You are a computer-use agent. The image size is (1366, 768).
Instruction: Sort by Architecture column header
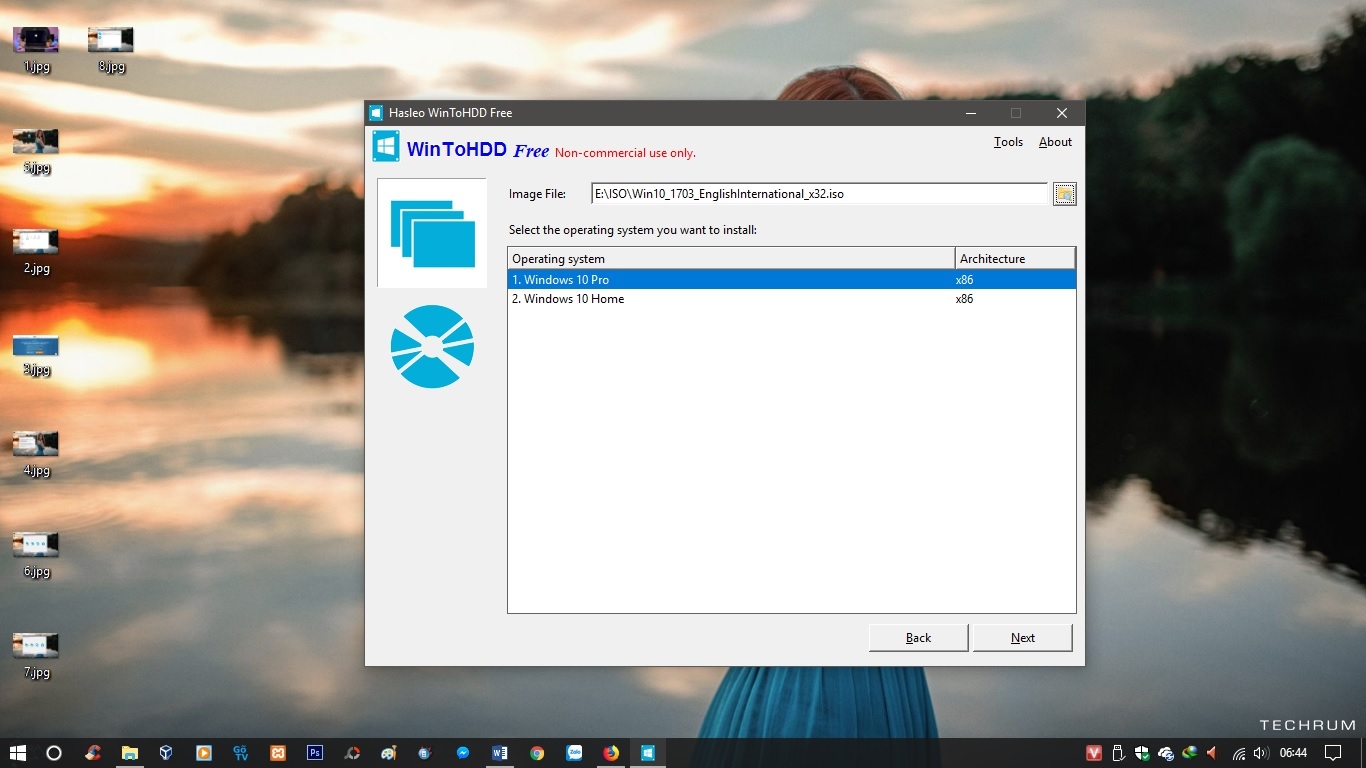(x=1015, y=258)
